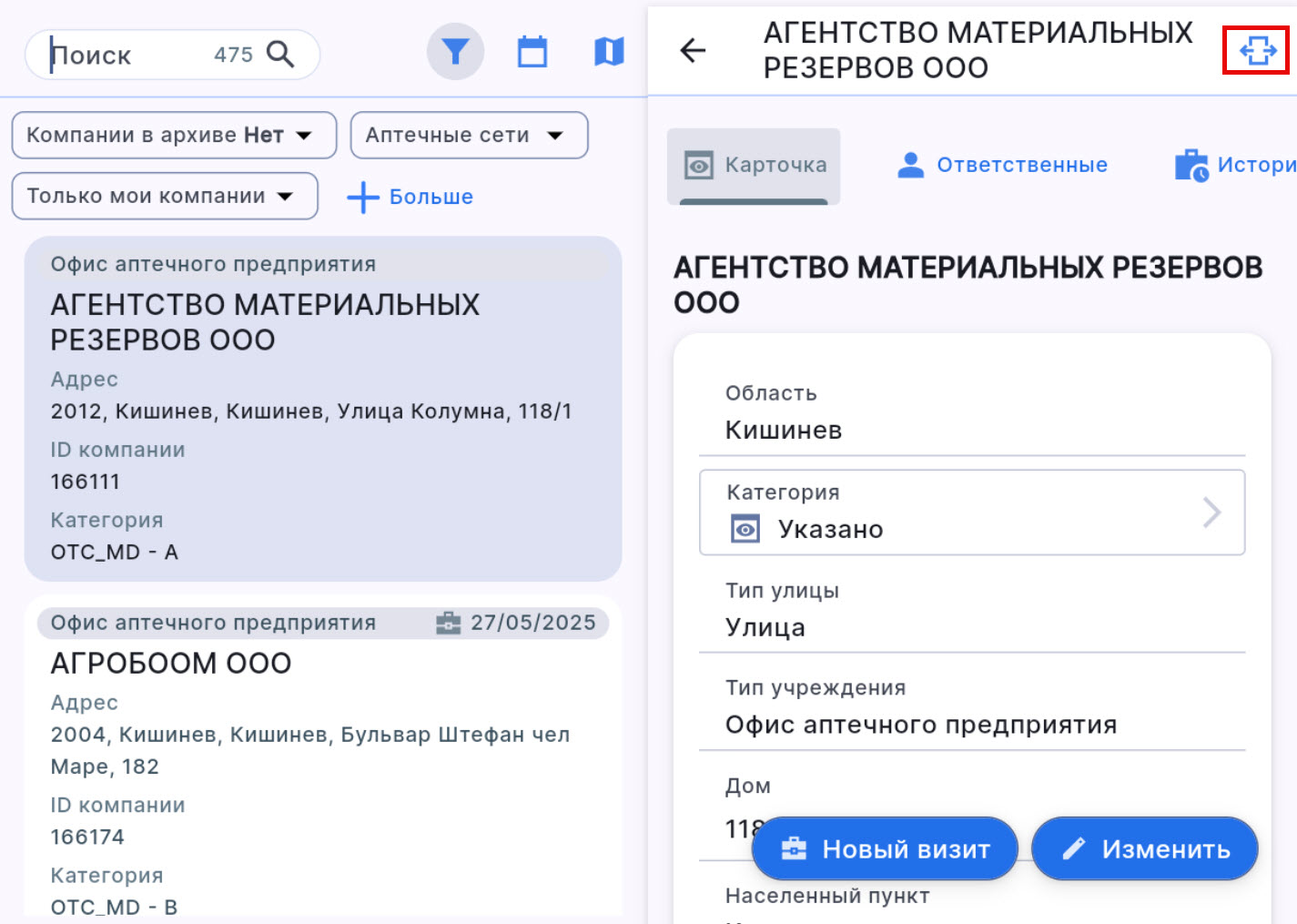The height and width of the screenshot is (924, 1297).
Task: Click the expand-panel icon in the top-right corner
Action: [x=1256, y=52]
